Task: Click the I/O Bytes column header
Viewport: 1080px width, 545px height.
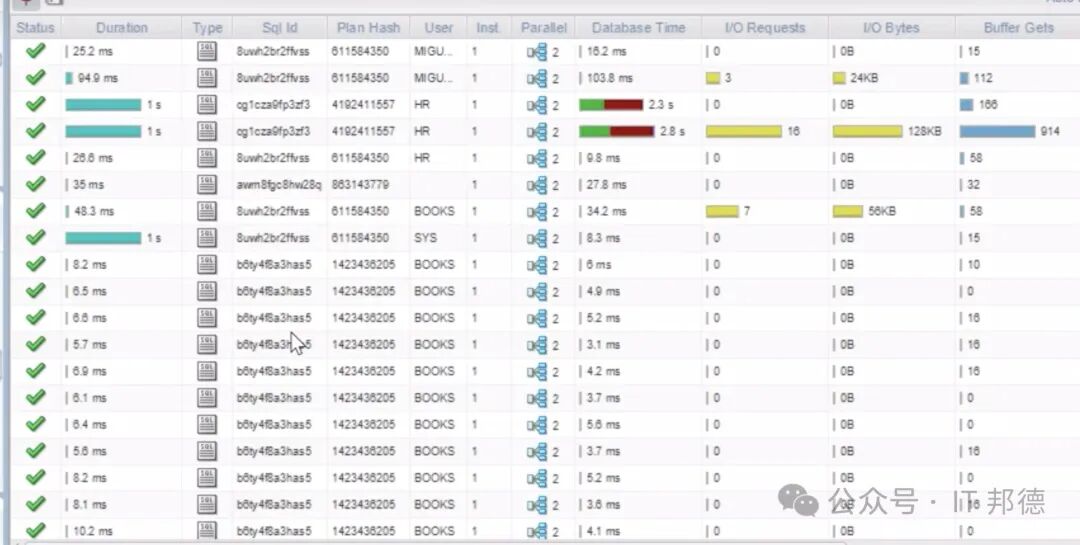Action: coord(891,28)
